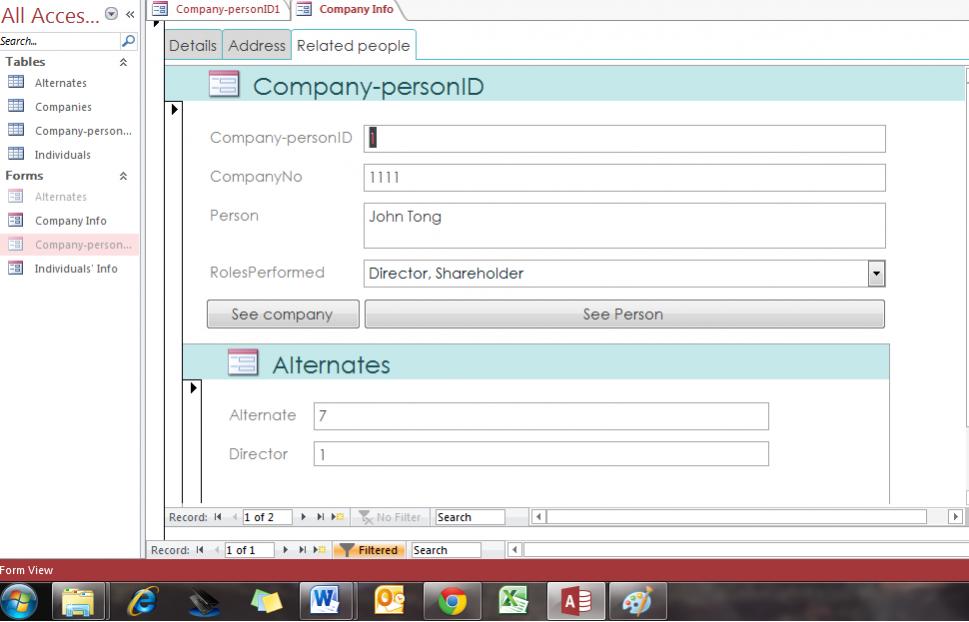Open the Individuals table
969x622 pixels.
pyautogui.click(x=62, y=155)
